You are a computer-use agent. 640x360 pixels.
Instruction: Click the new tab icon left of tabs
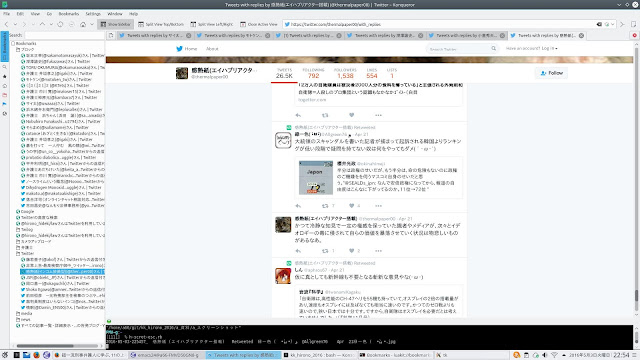click(111, 36)
